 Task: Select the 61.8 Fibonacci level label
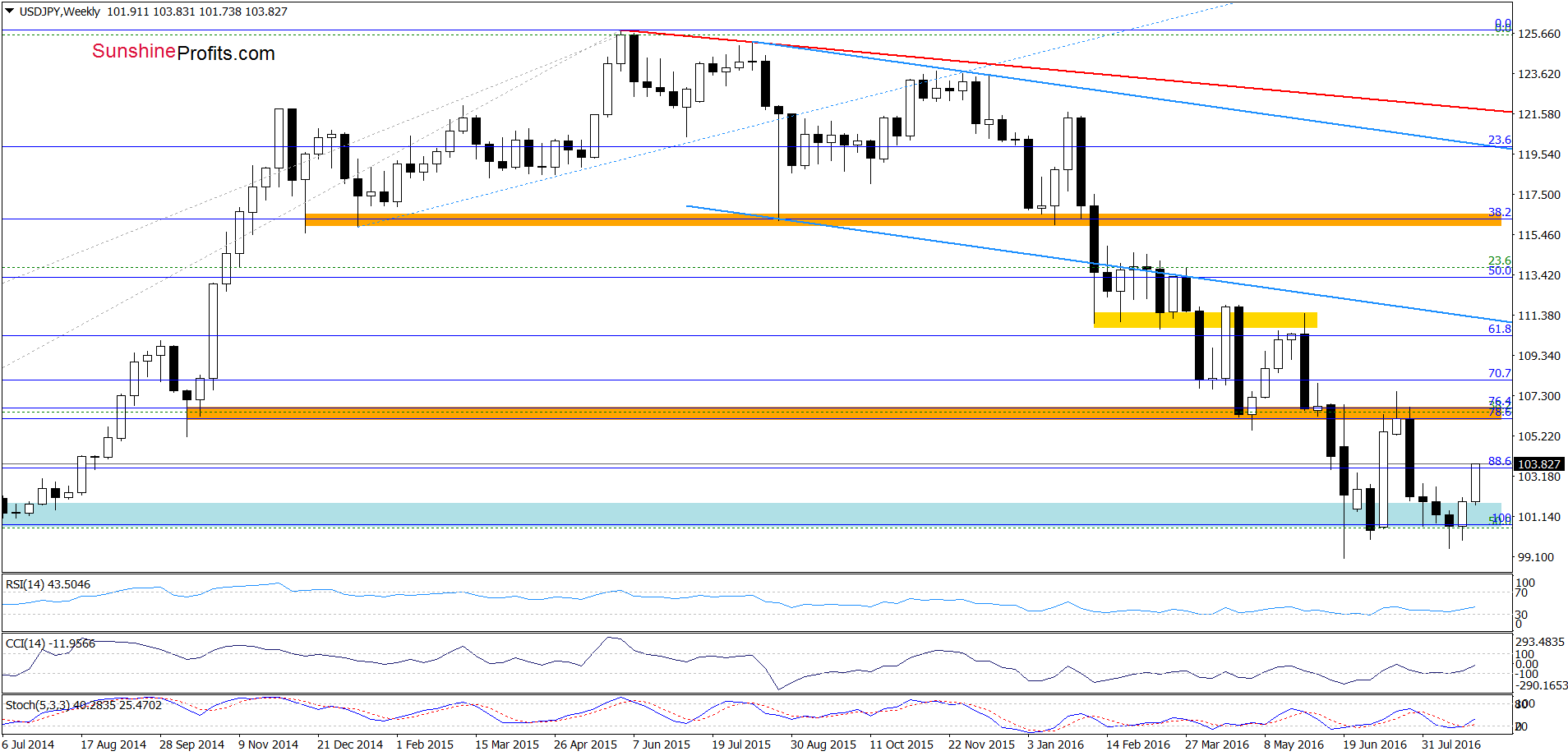[x=1499, y=329]
